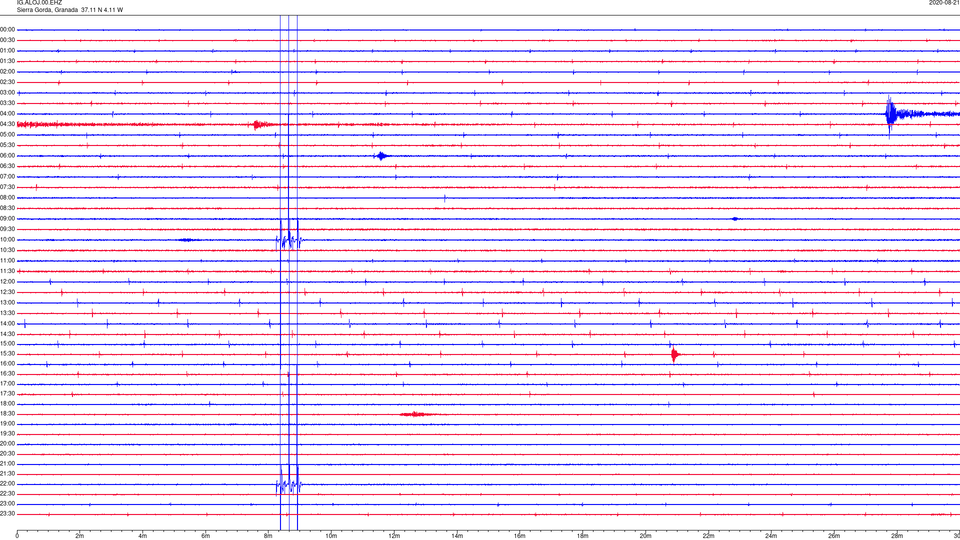This screenshot has height=540, width=960.
Task: Select the 06:00 time row label
Action: coord(8,156)
